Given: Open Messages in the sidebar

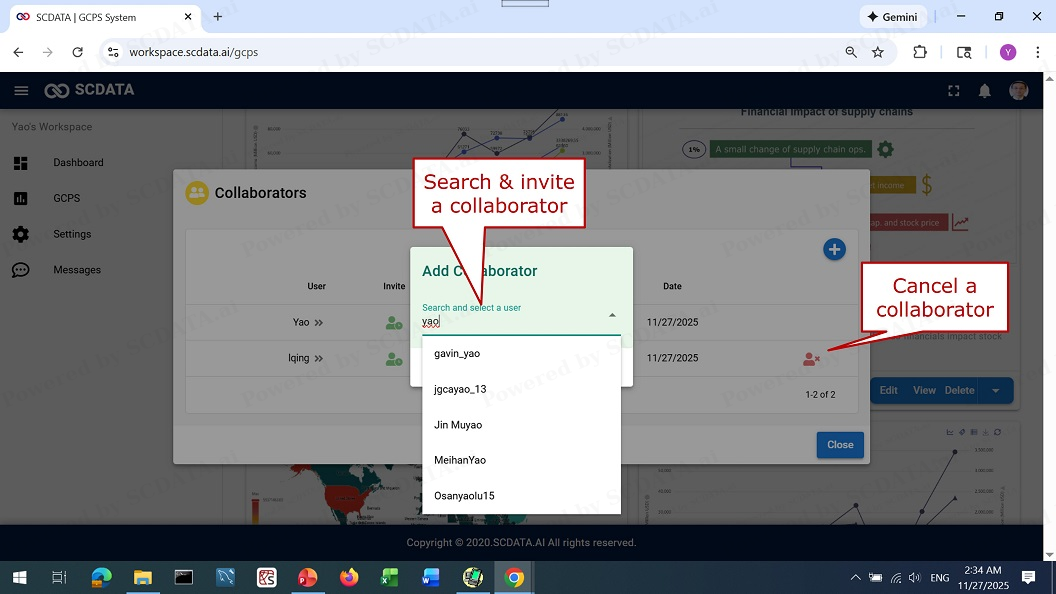Looking at the screenshot, I should pos(77,270).
